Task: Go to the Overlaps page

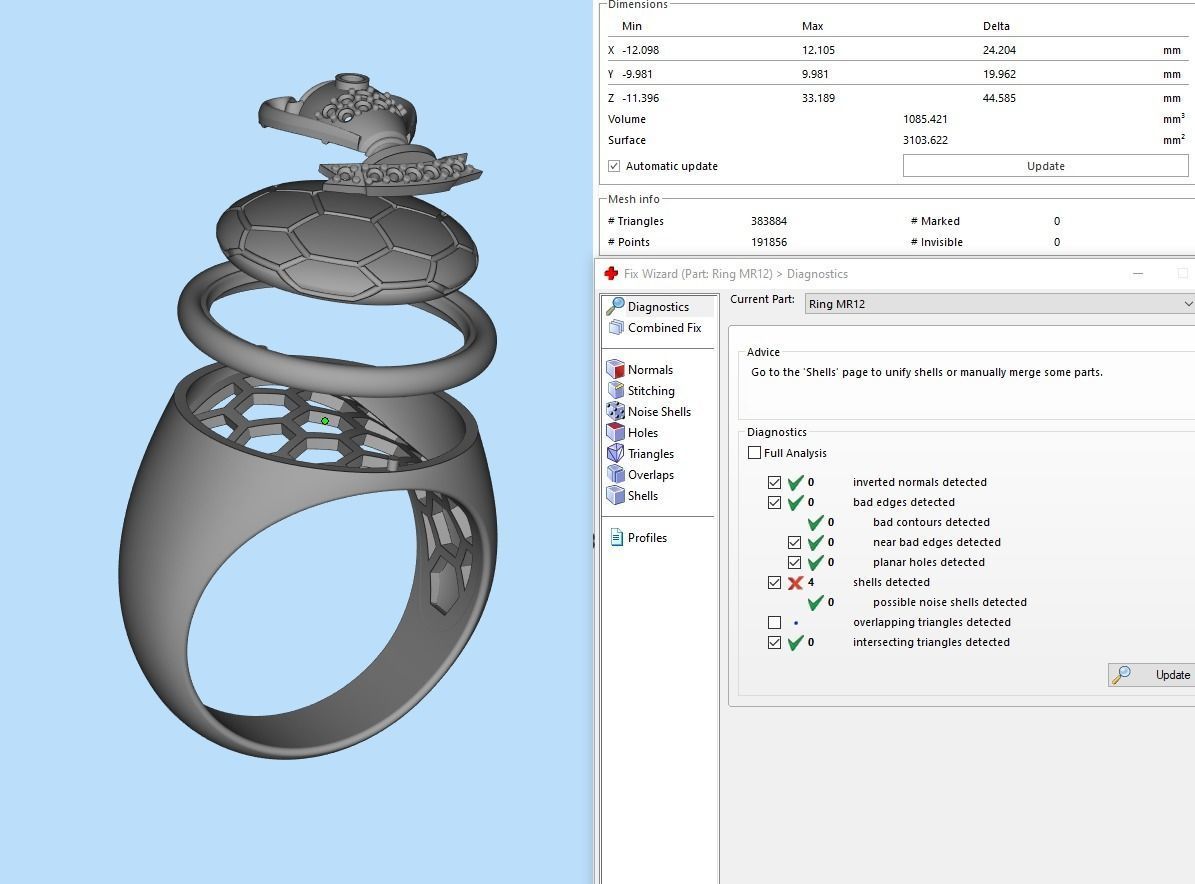Action: pyautogui.click(x=651, y=474)
